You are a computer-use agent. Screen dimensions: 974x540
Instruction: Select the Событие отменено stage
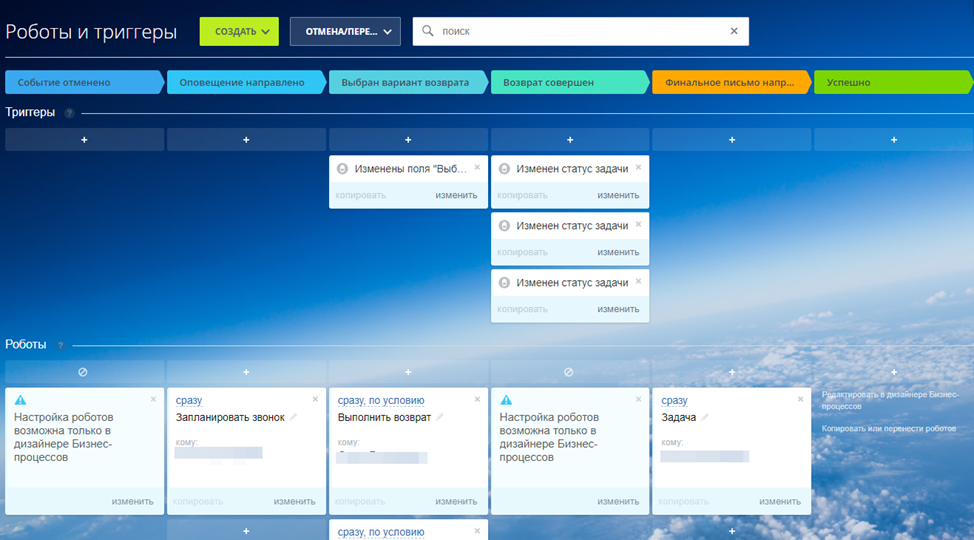tap(84, 82)
